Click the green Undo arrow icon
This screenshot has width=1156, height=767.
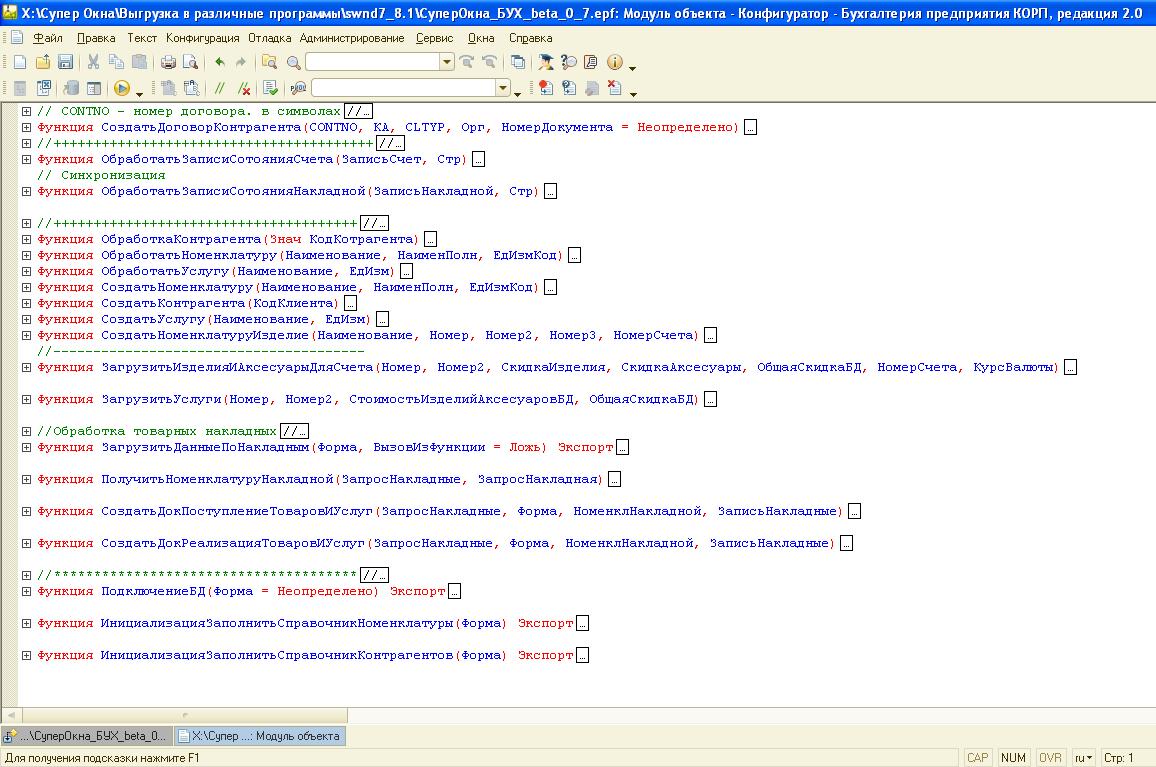coord(220,62)
